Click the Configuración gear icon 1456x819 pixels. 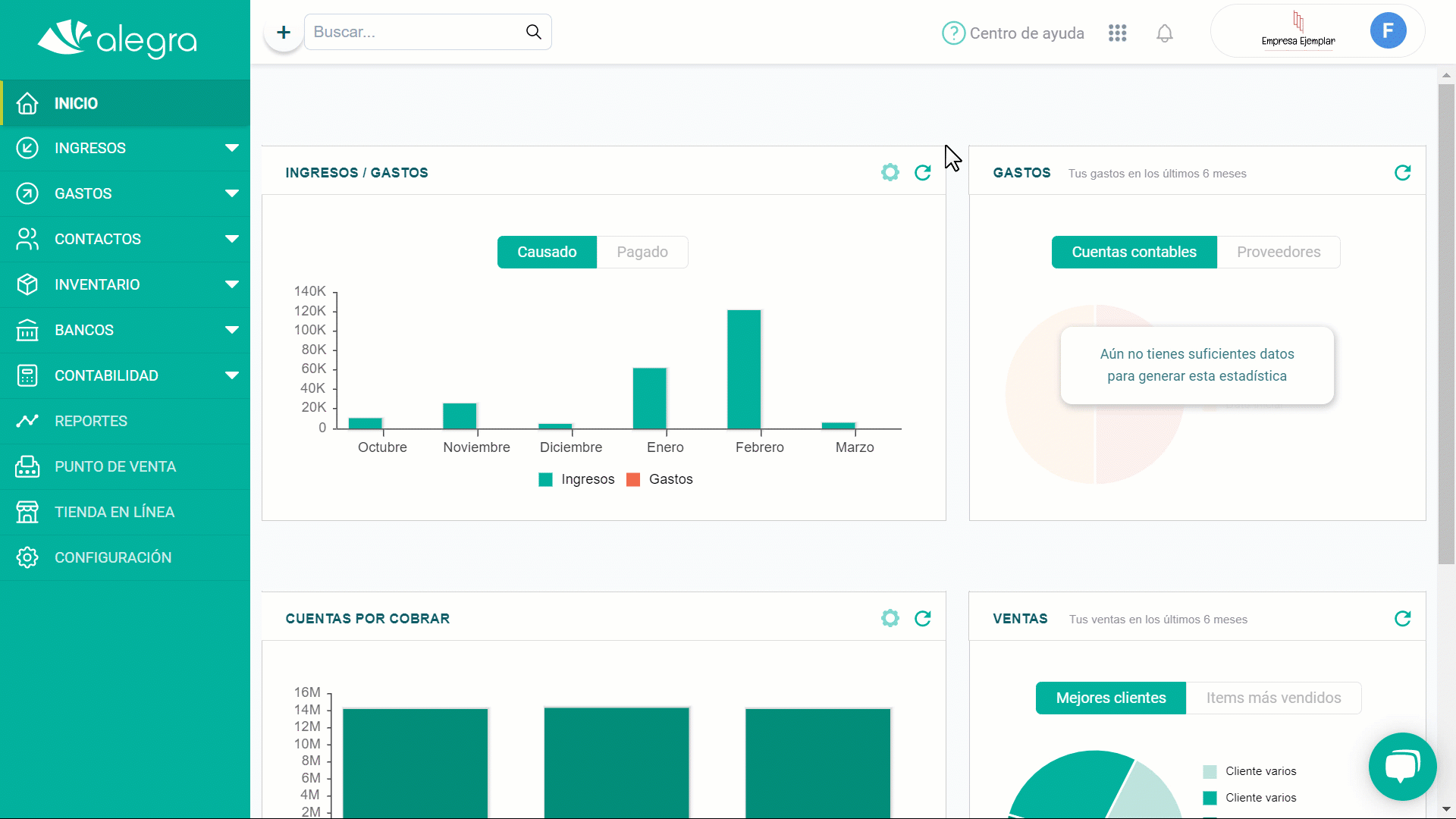click(x=27, y=557)
